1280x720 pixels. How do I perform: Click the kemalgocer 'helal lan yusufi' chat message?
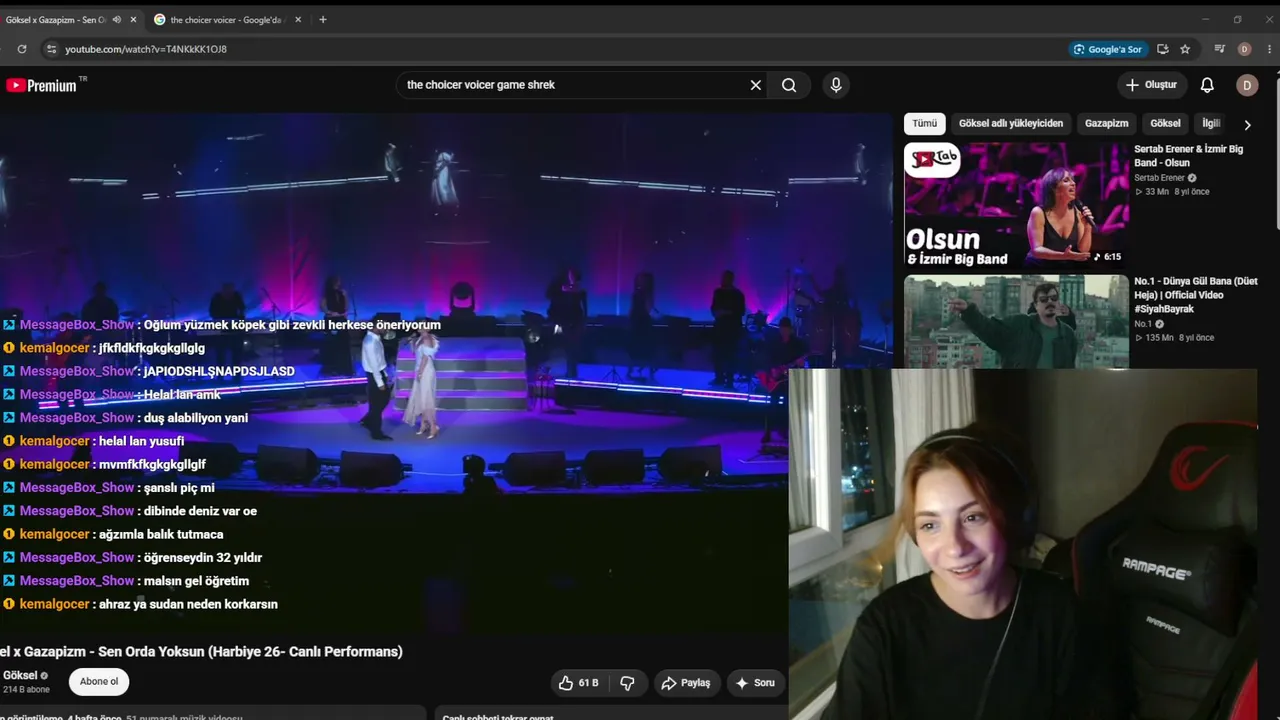(93, 441)
